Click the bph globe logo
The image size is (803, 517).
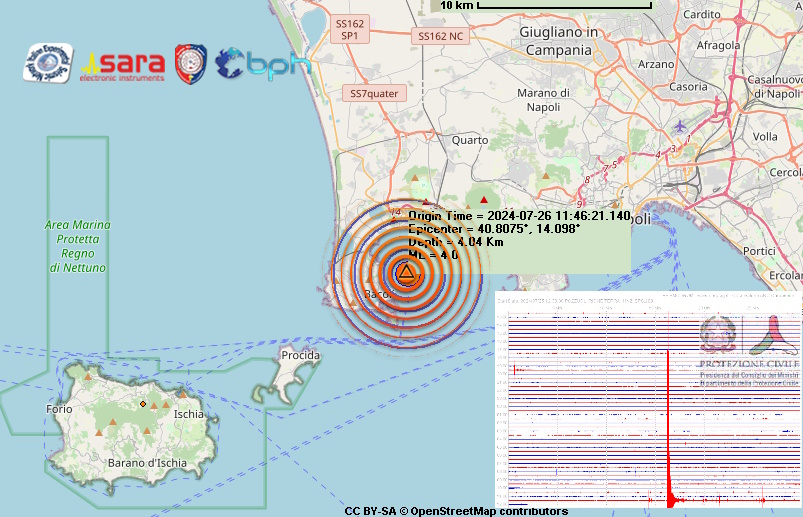click(263, 64)
